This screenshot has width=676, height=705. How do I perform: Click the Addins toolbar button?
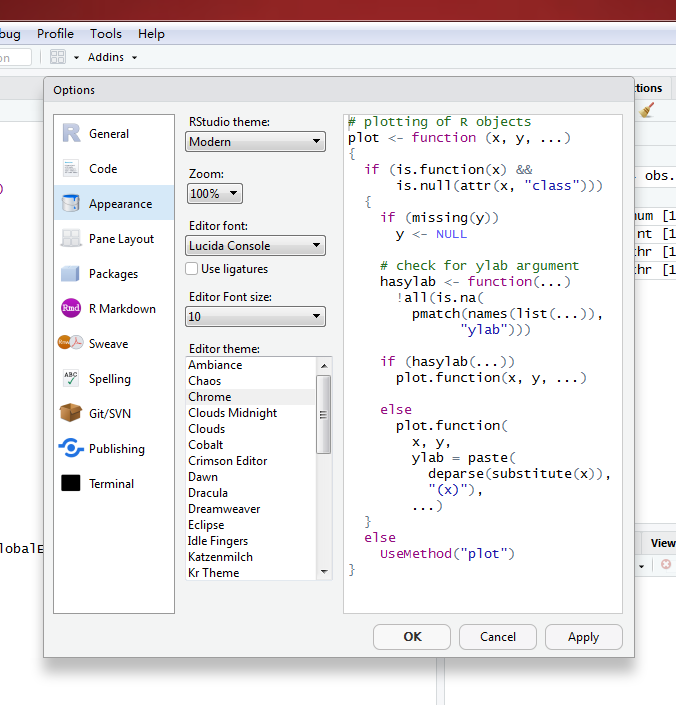[x=106, y=57]
